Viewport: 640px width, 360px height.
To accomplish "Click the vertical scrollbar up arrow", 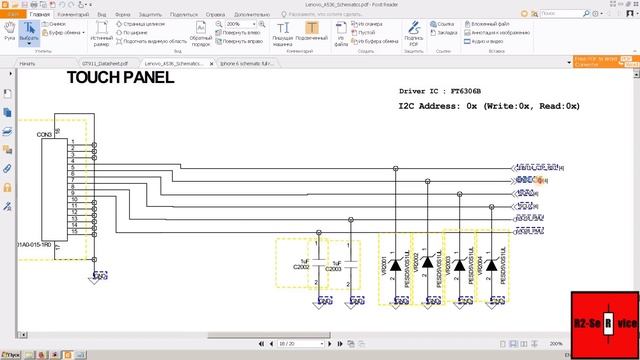I will coord(636,74).
